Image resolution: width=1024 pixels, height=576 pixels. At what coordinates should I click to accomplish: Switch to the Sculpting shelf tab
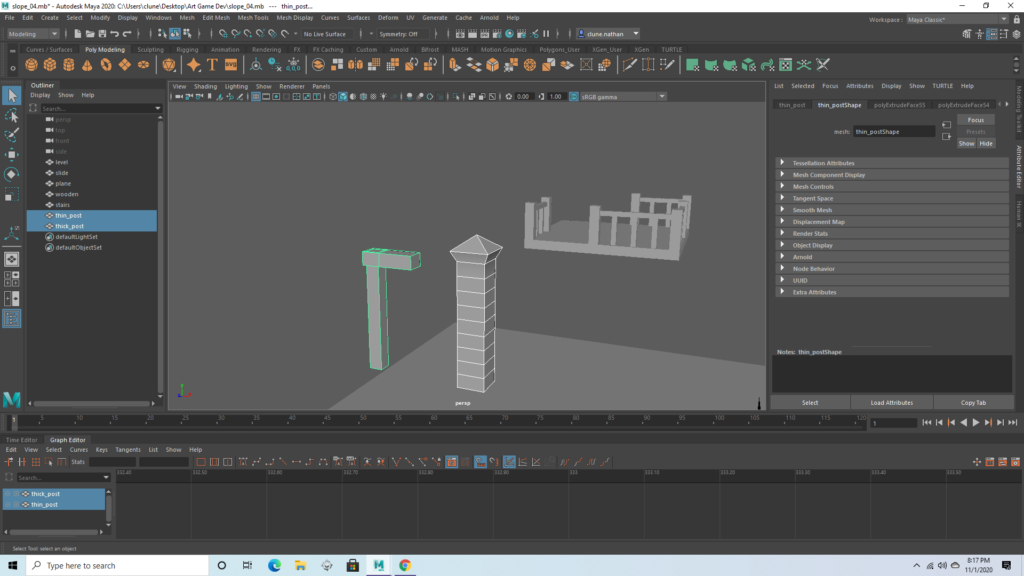tap(150, 49)
